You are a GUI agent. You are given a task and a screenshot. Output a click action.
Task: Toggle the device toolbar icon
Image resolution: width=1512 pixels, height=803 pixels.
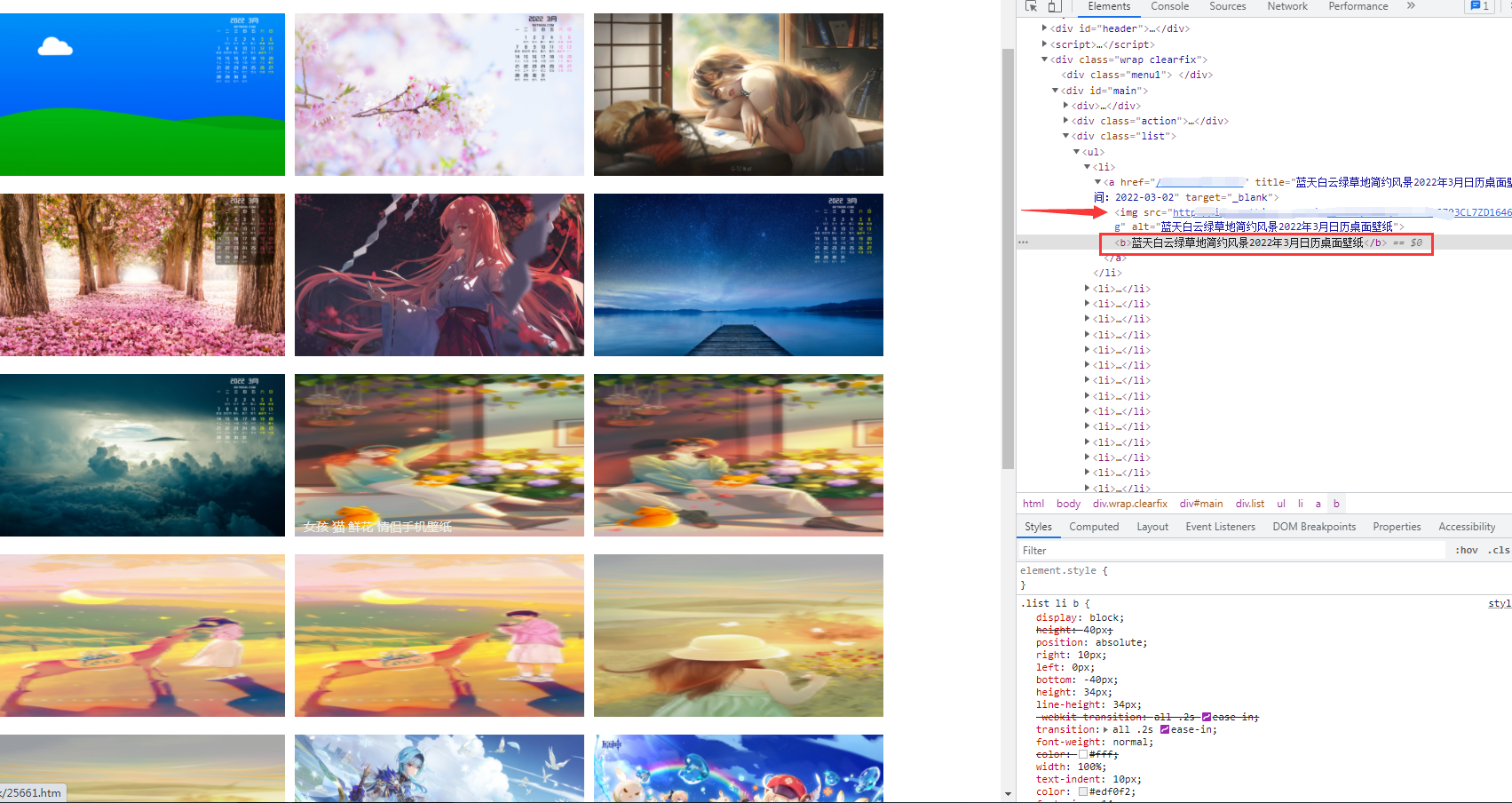(1054, 6)
